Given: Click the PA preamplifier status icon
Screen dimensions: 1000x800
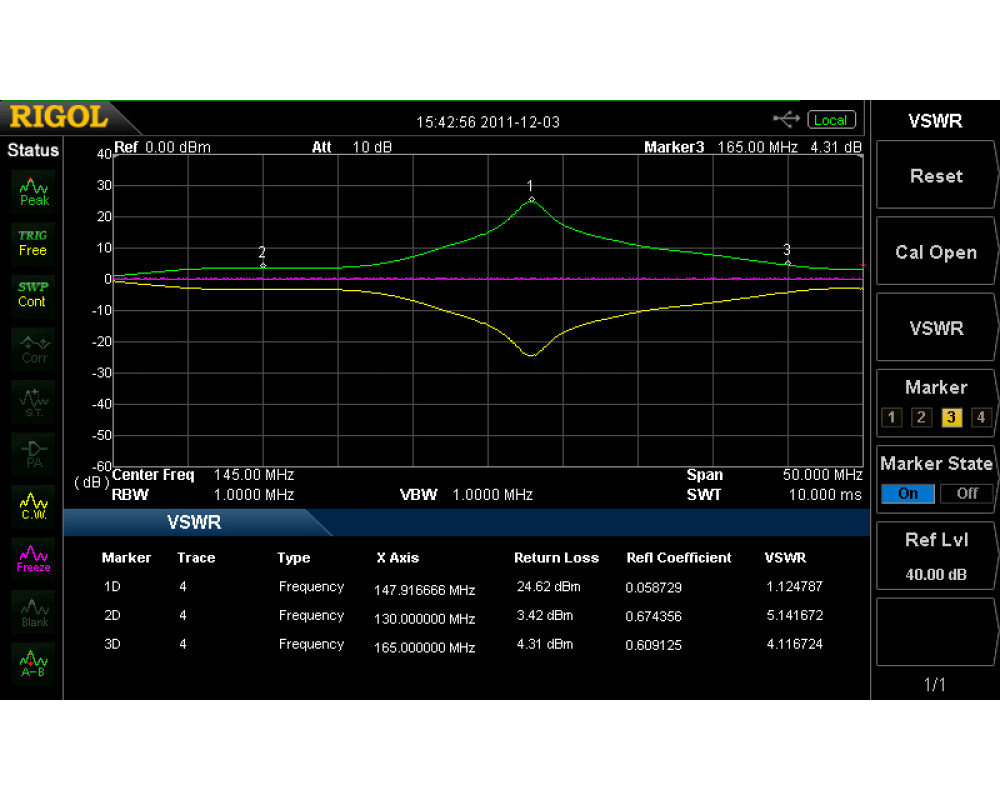Looking at the screenshot, I should pos(34,452).
